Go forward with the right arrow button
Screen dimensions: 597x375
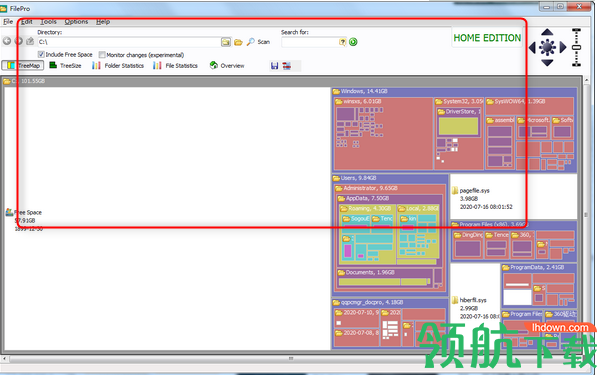click(x=19, y=41)
